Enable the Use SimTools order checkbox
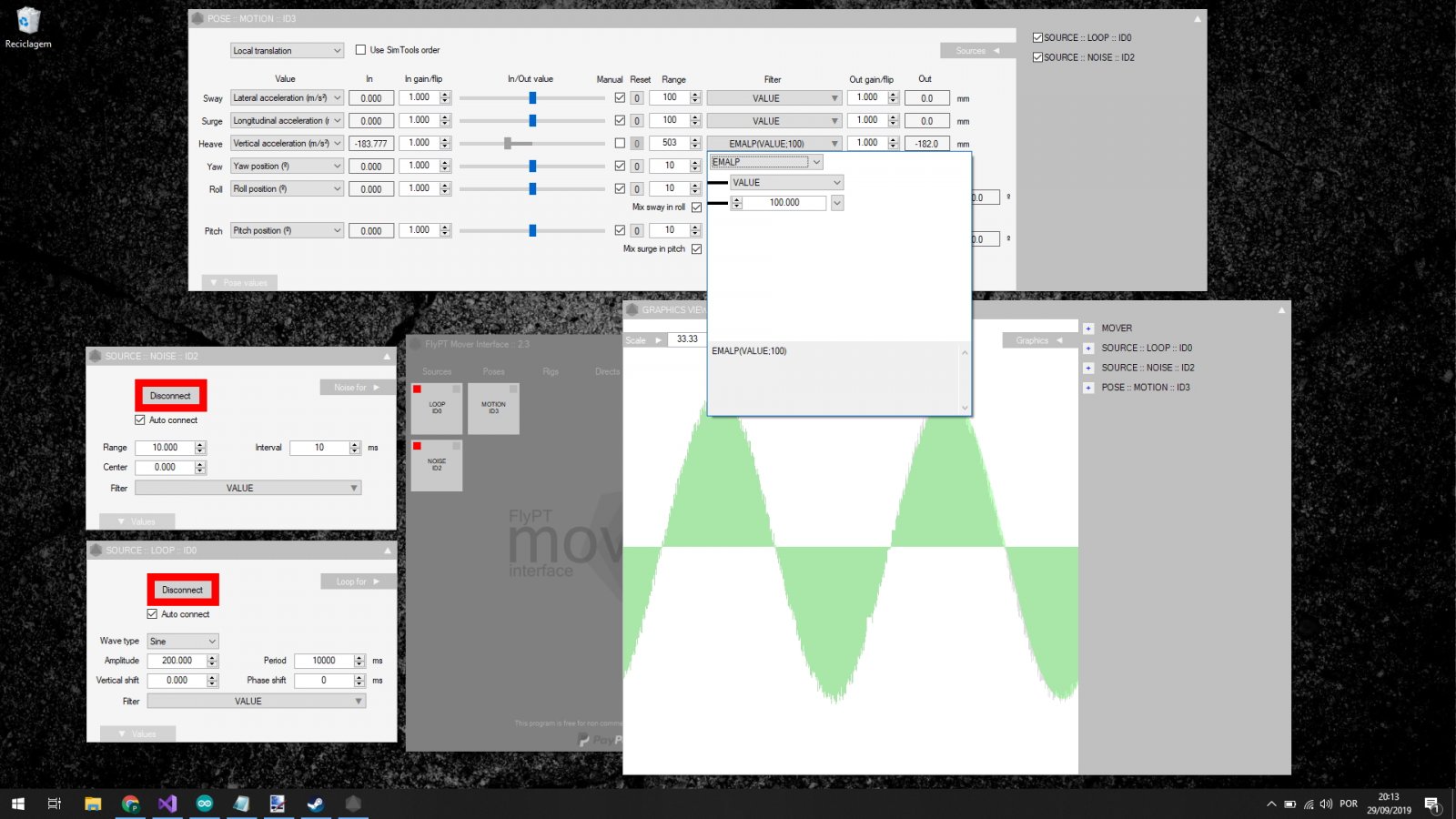The width and height of the screenshot is (1456, 819). [360, 50]
